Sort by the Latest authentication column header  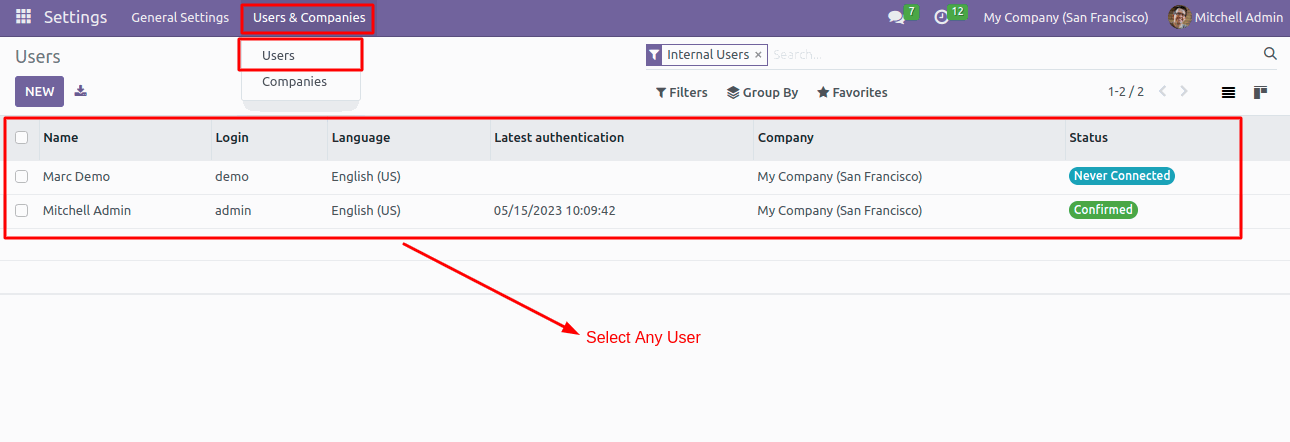pos(559,138)
